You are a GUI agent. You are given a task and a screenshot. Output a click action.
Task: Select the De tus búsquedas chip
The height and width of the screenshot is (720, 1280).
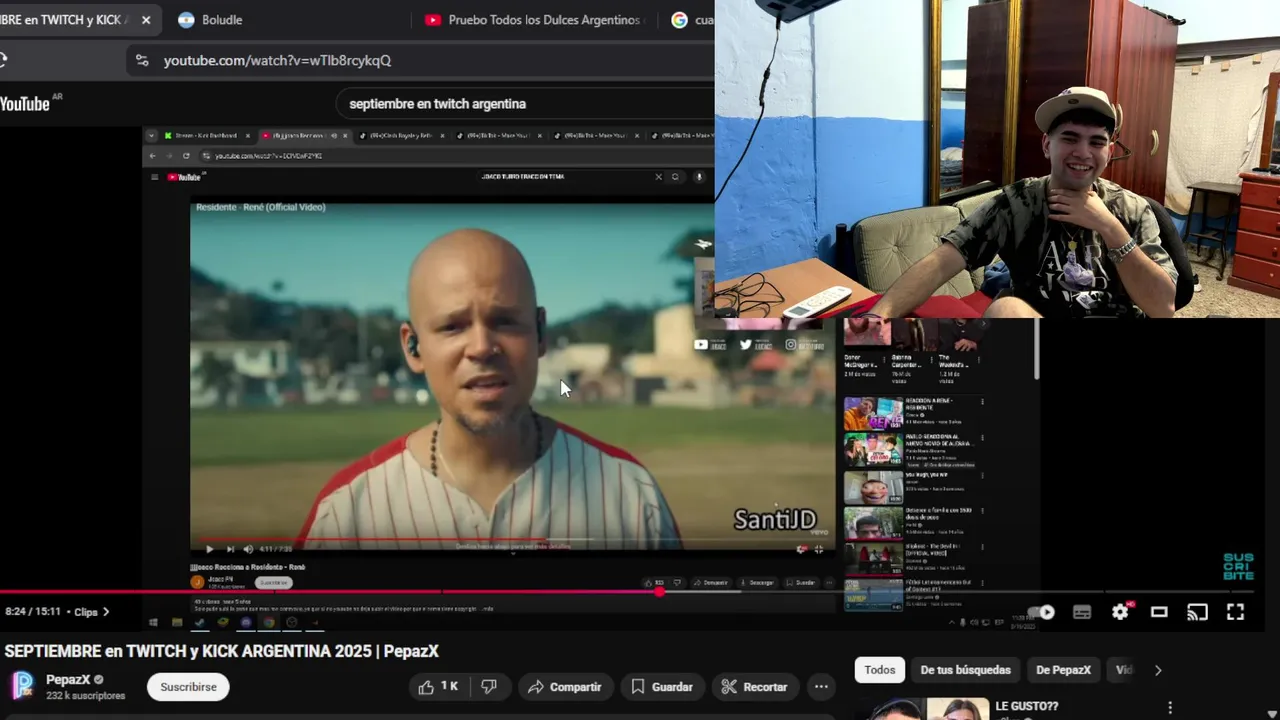(x=966, y=670)
